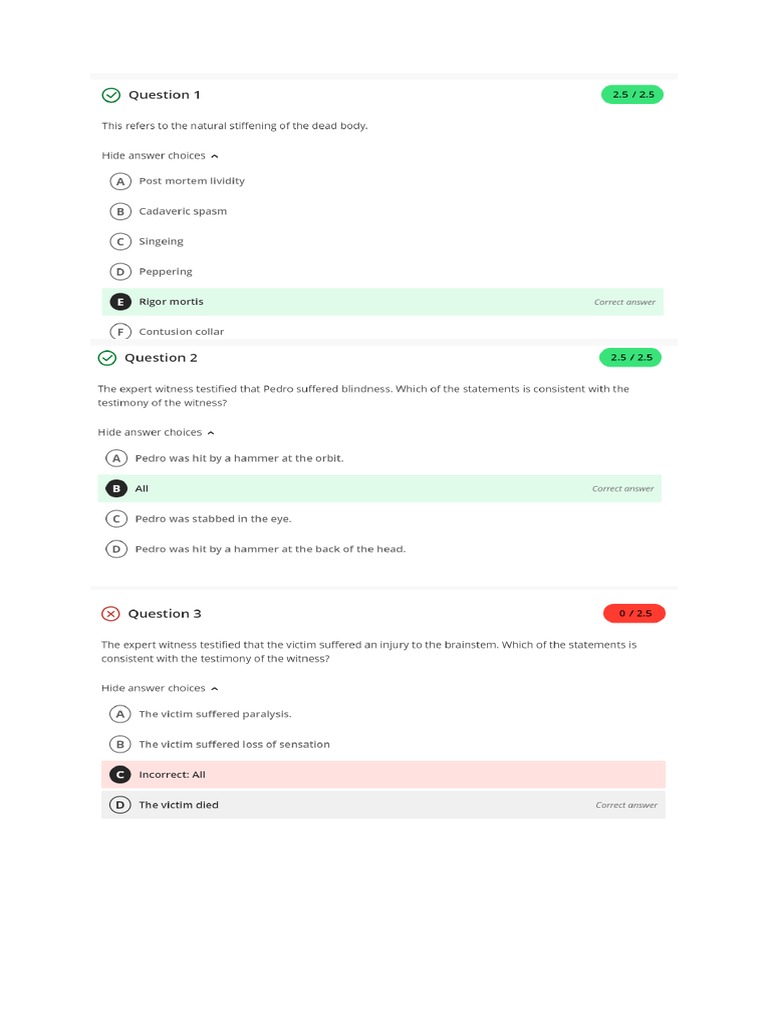The width and height of the screenshot is (768, 1024).
Task: Click the Question 3 red X icon
Action: [110, 614]
